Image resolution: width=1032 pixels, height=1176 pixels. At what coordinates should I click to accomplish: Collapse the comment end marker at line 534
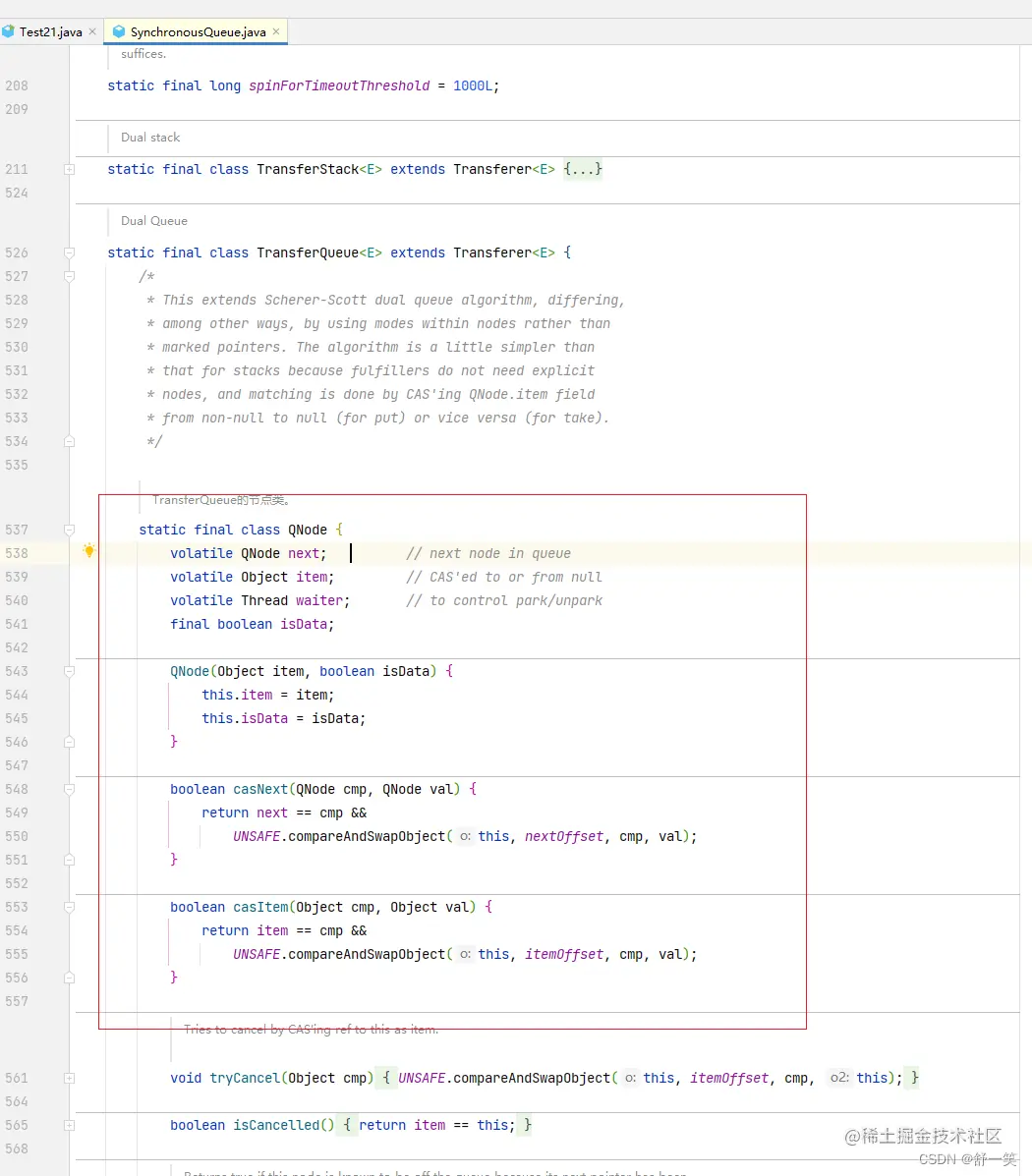point(69,441)
